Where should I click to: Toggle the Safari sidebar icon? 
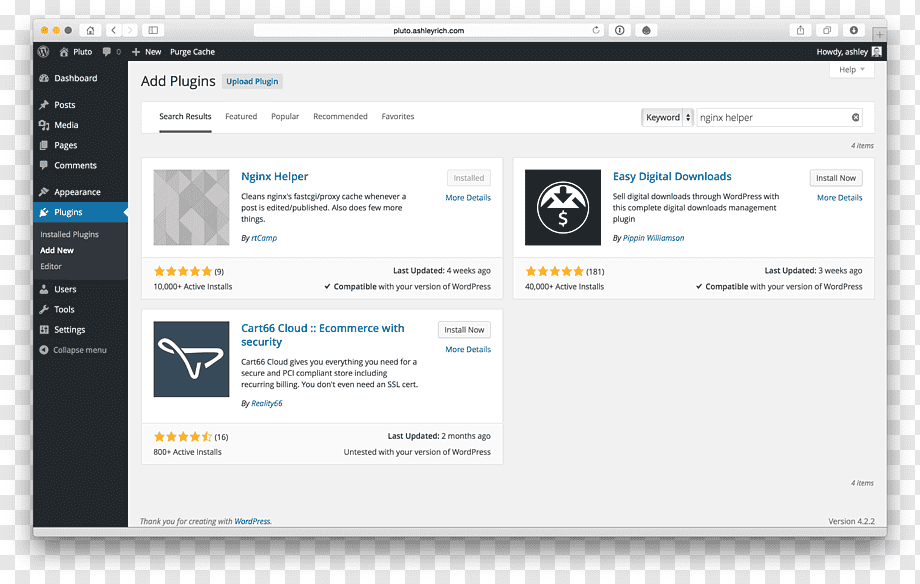153,30
